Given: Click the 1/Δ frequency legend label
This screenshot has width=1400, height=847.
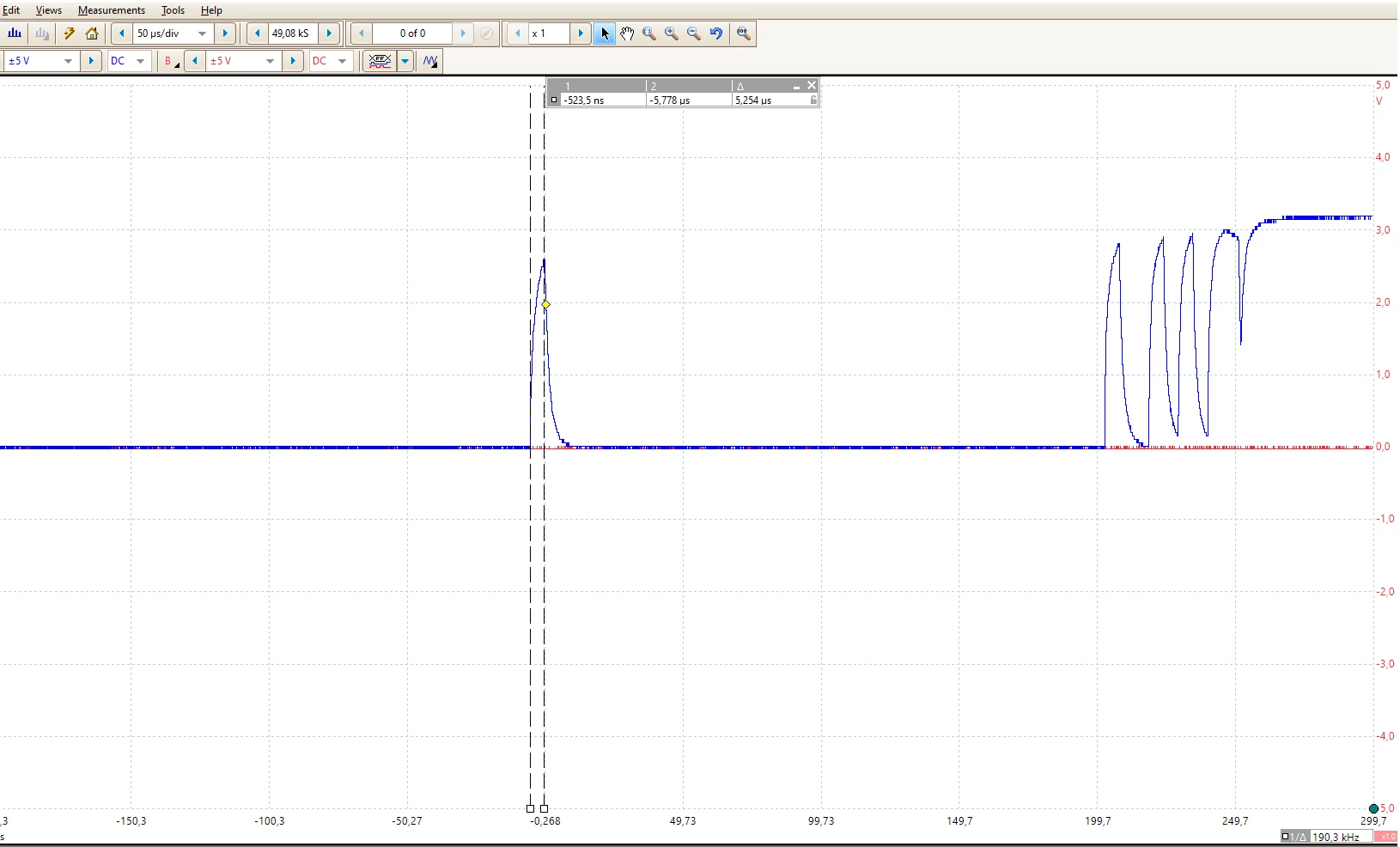Looking at the screenshot, I should 1293,837.
